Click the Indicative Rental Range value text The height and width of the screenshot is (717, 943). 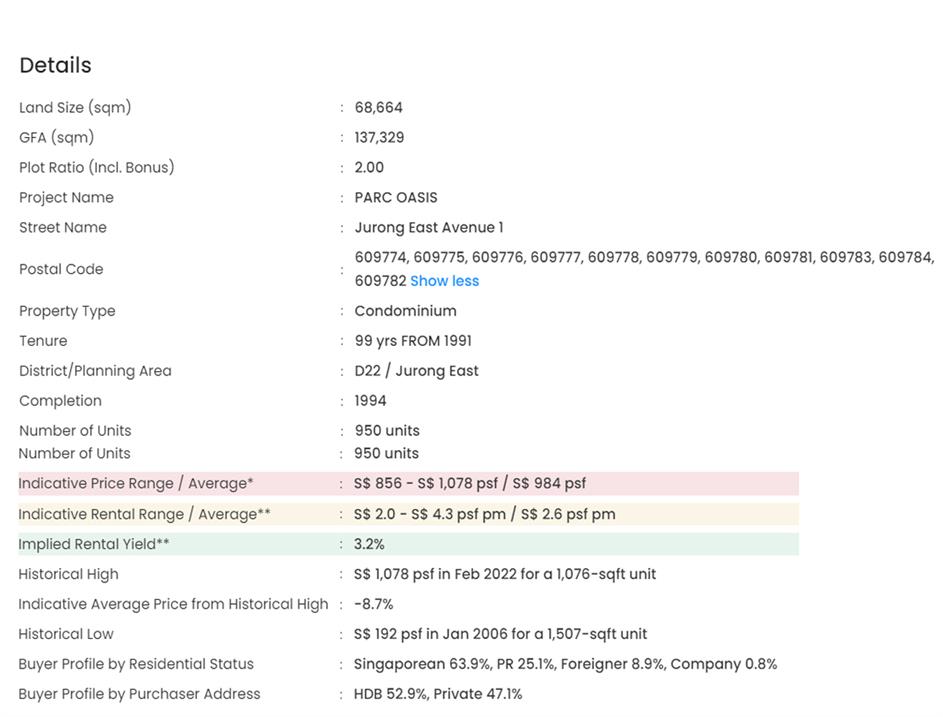(484, 515)
